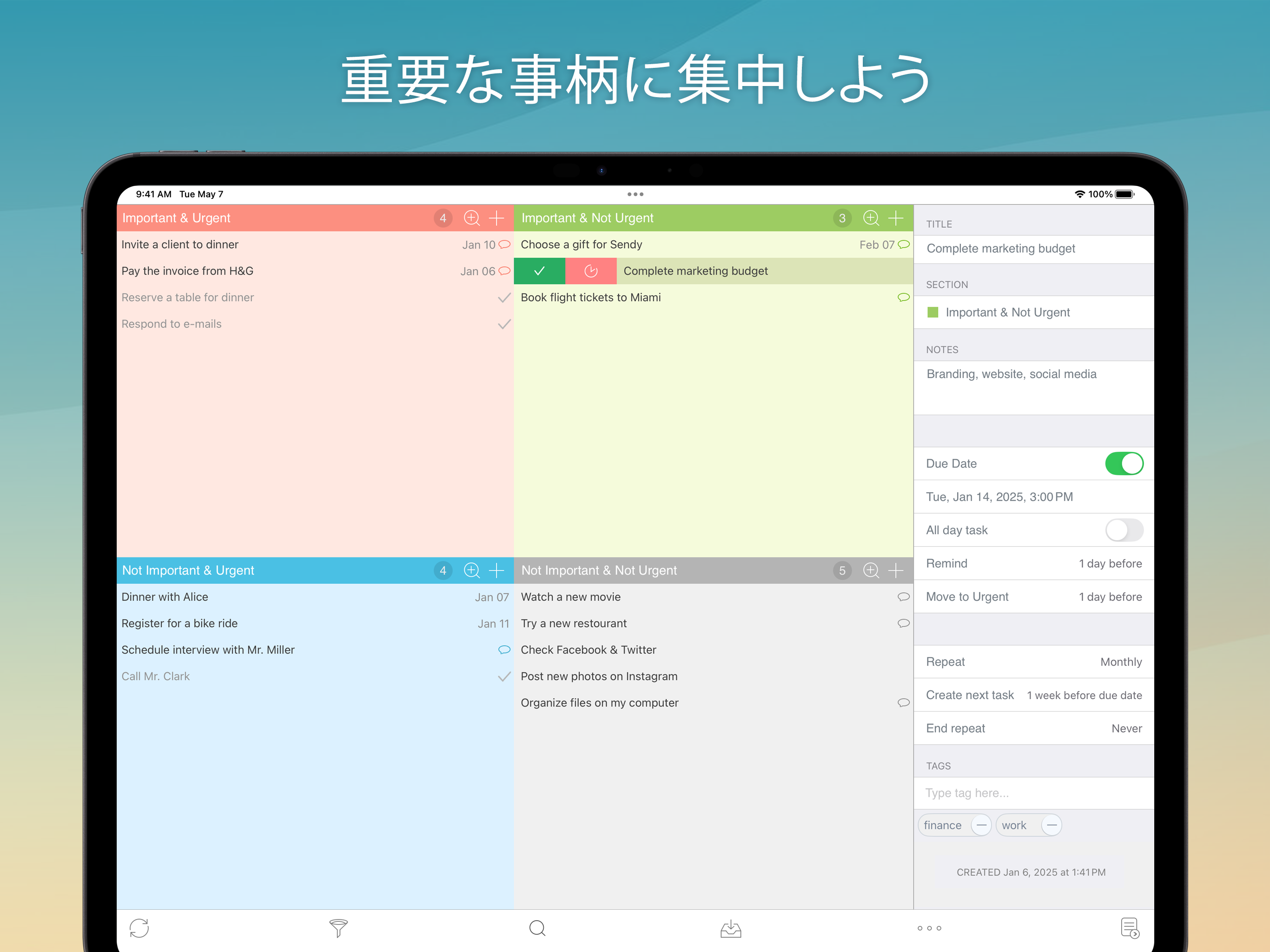Mark Complete marketing budget done with green check

[x=539, y=271]
